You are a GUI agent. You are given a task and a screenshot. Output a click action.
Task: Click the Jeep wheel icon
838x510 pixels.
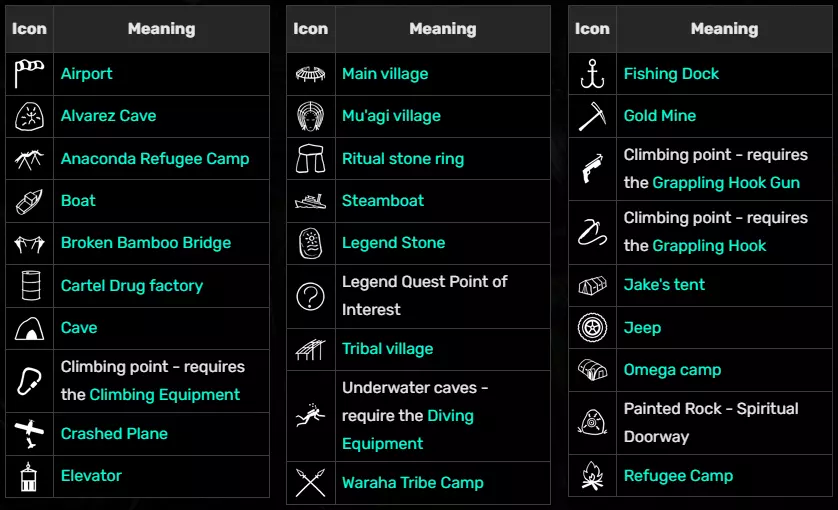coord(592,327)
